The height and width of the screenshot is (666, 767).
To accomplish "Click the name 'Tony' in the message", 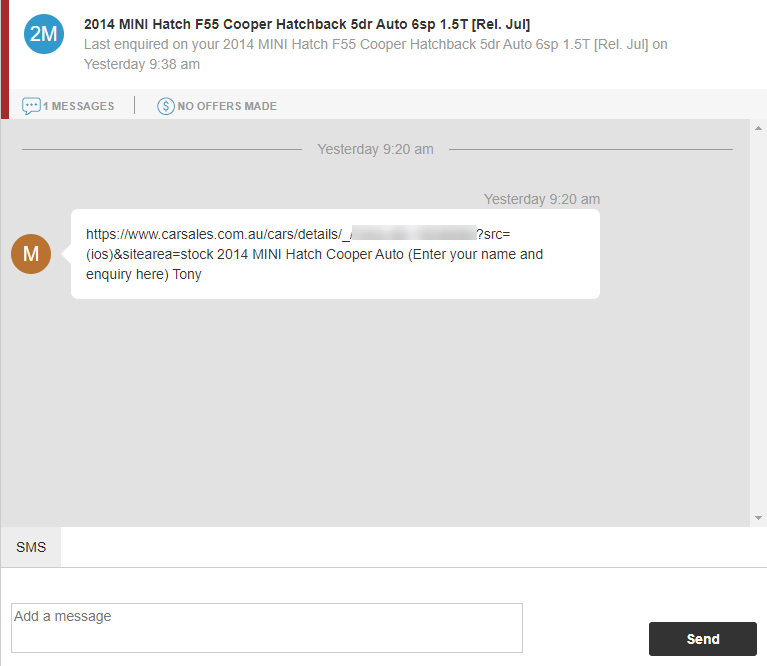I will (187, 274).
